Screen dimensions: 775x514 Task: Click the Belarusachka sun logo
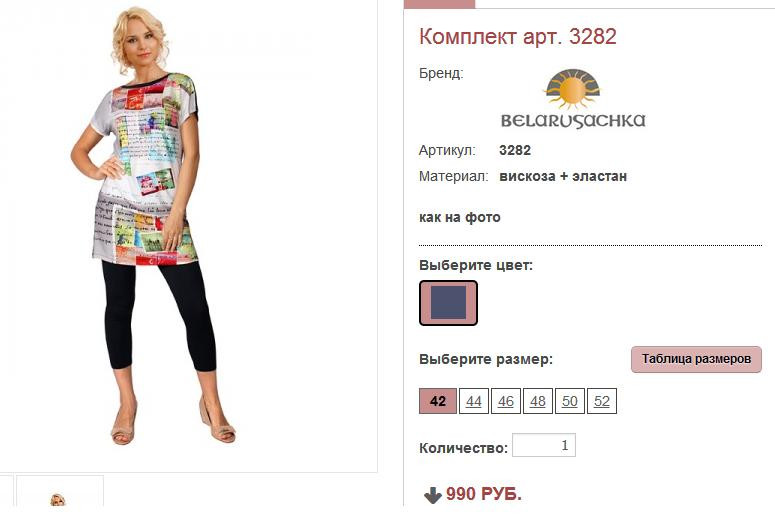[572, 89]
